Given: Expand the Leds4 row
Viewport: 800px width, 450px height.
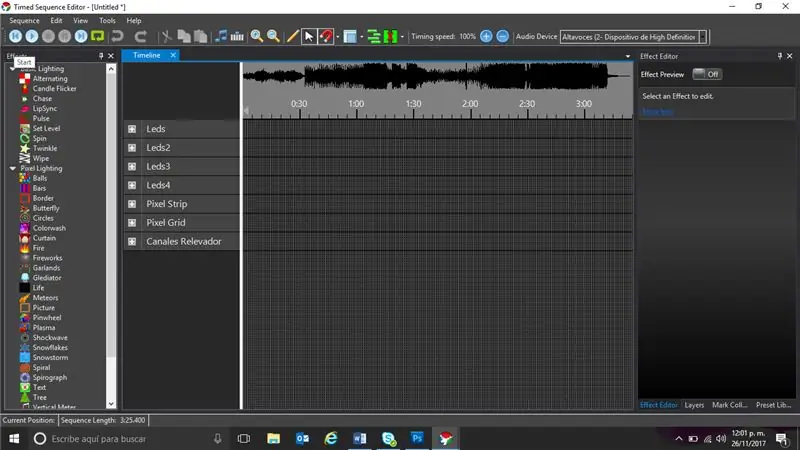Looking at the screenshot, I should click(132, 185).
